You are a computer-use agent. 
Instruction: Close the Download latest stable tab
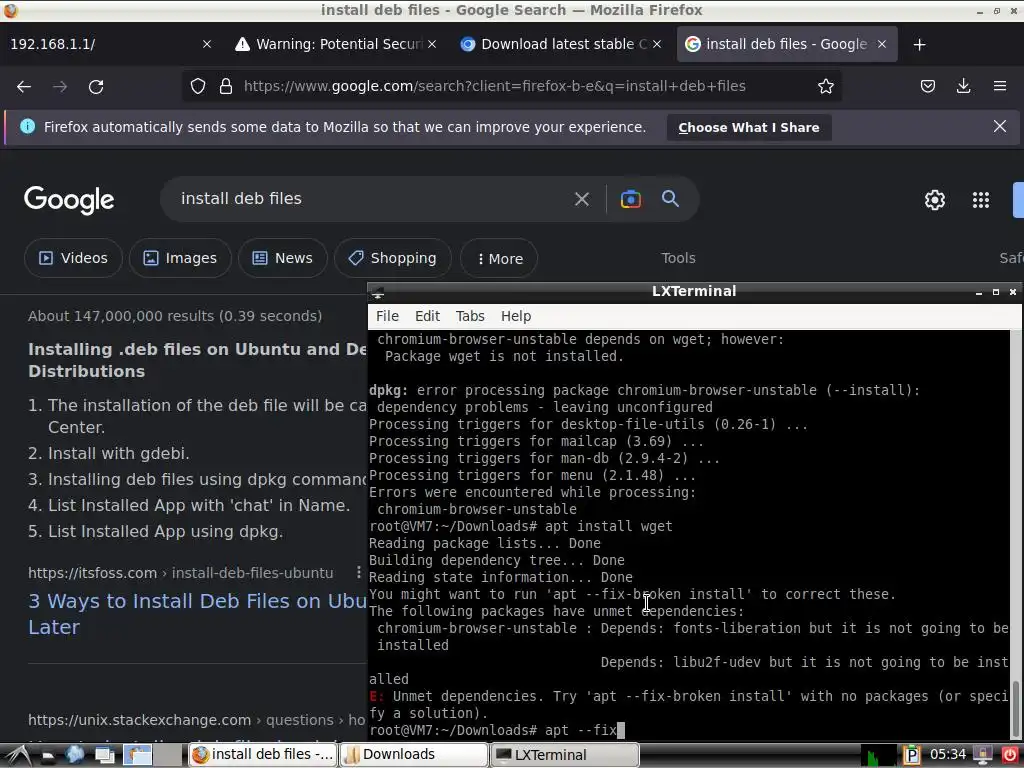[x=657, y=44]
